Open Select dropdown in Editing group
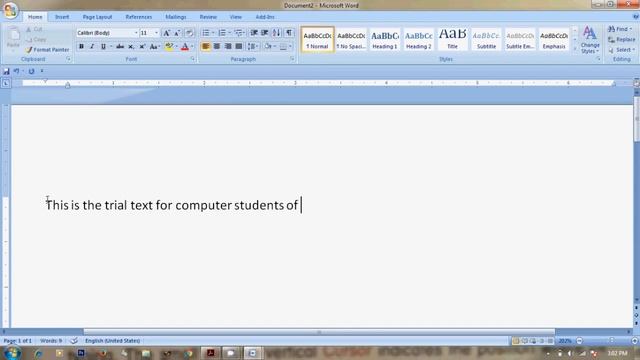 tap(622, 50)
